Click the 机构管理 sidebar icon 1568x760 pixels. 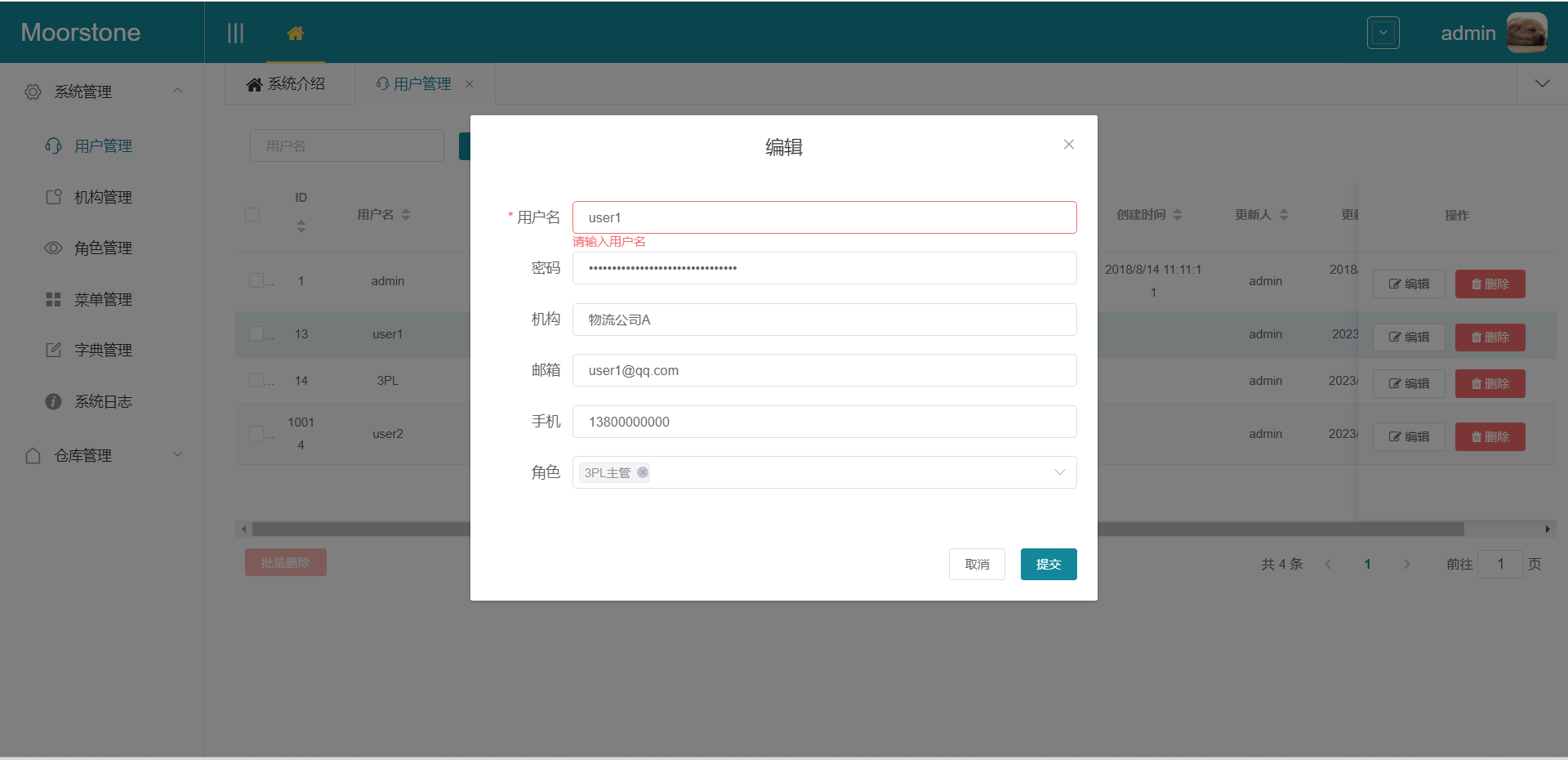click(53, 196)
